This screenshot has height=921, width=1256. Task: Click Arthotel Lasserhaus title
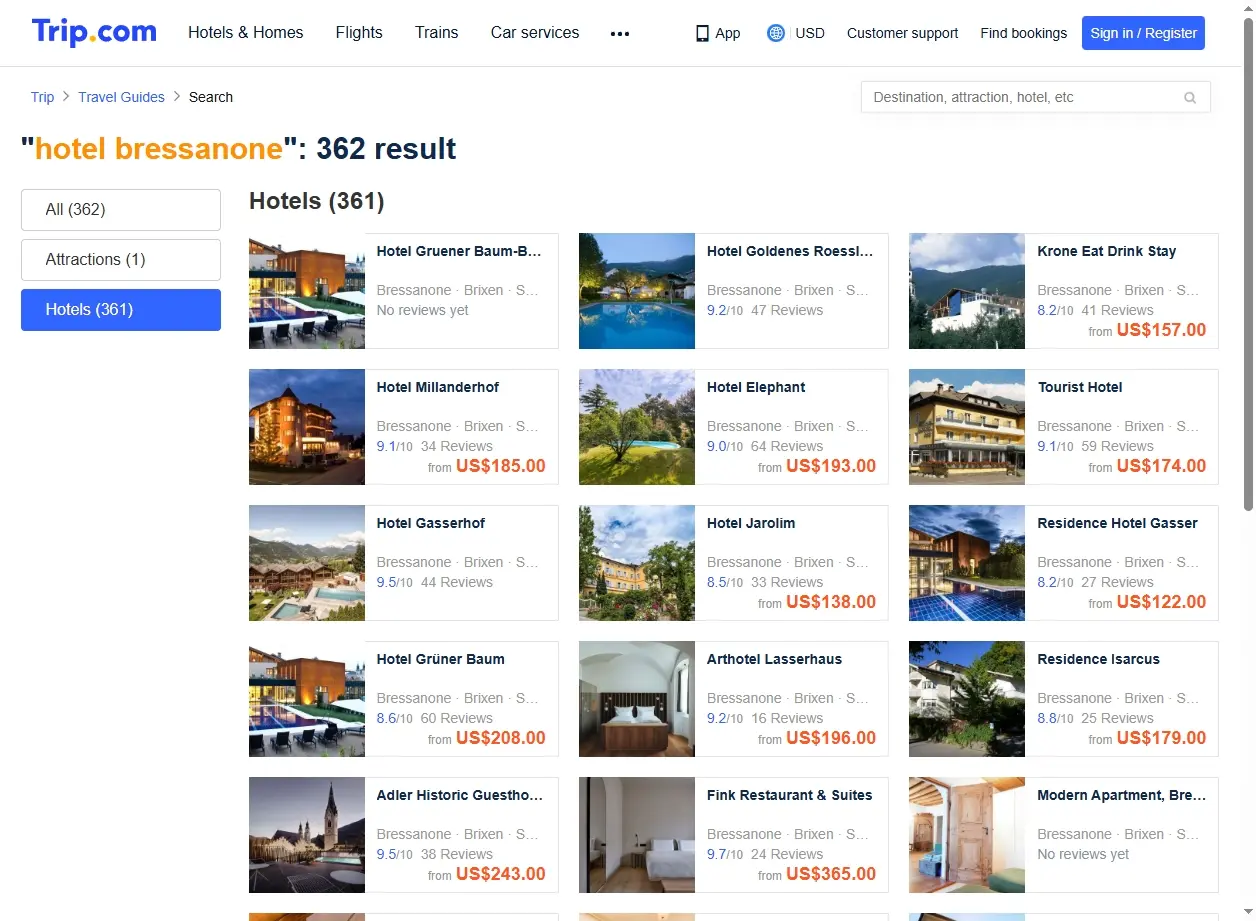pos(775,659)
